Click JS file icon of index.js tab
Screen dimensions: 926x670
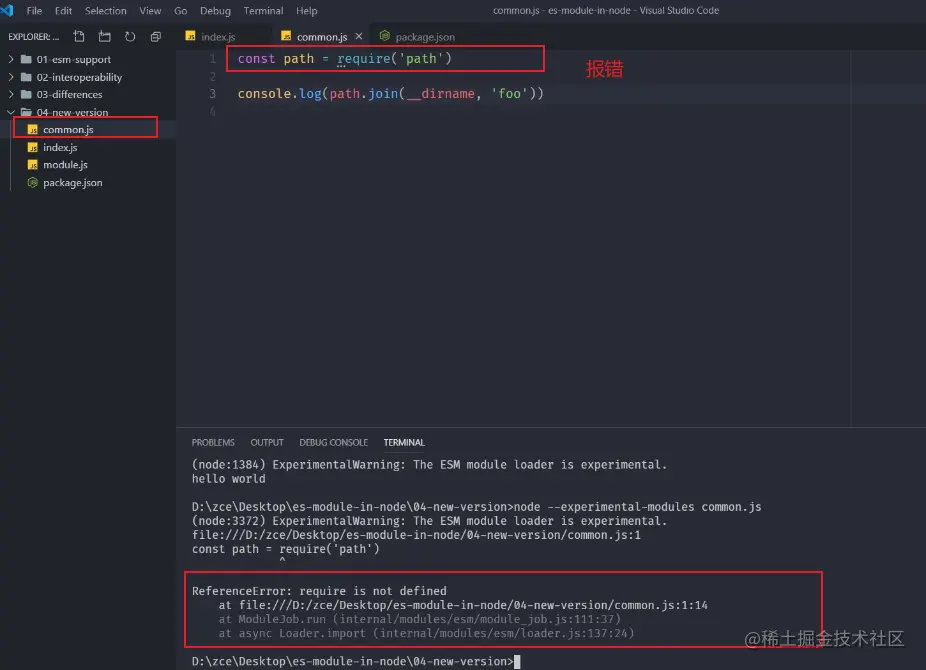click(190, 36)
